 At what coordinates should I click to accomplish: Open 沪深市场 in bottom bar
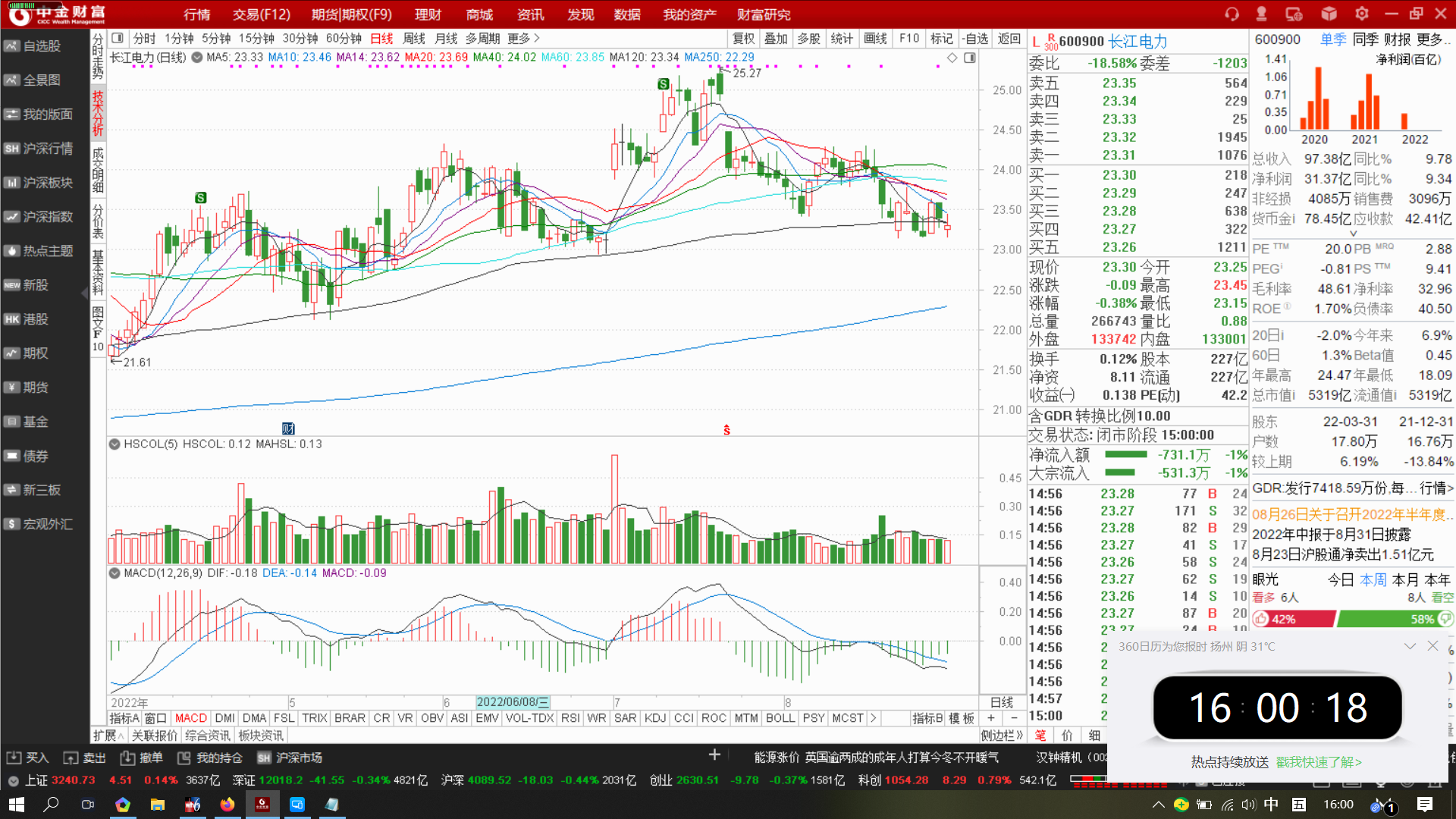tap(289, 758)
